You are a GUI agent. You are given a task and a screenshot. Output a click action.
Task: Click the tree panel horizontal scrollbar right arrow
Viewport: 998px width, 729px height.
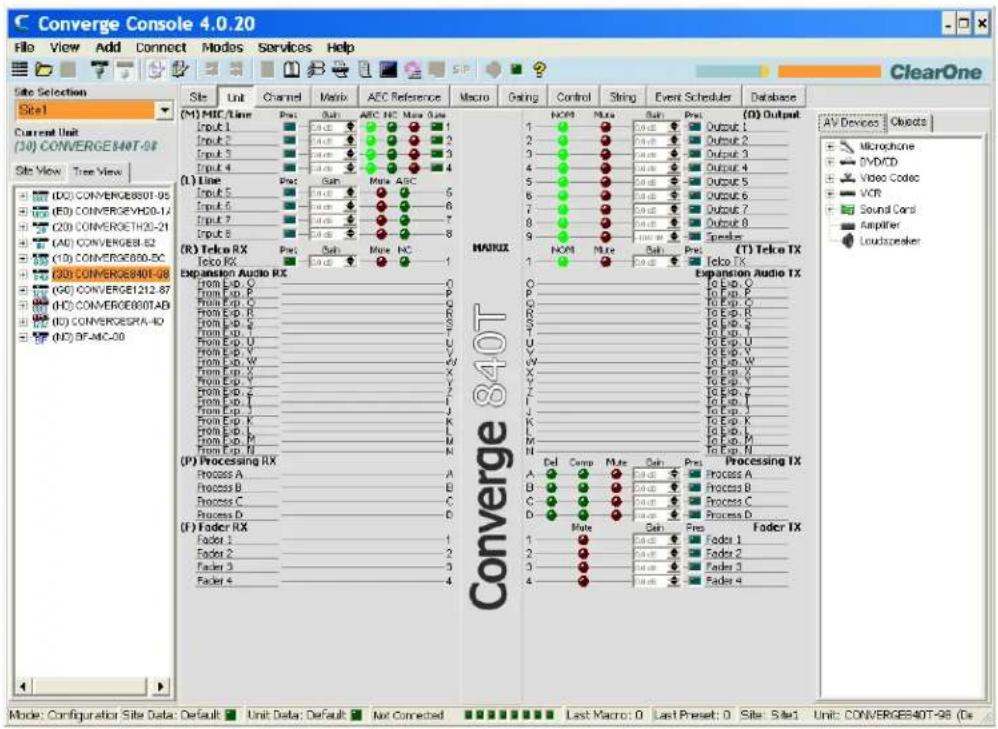(160, 686)
